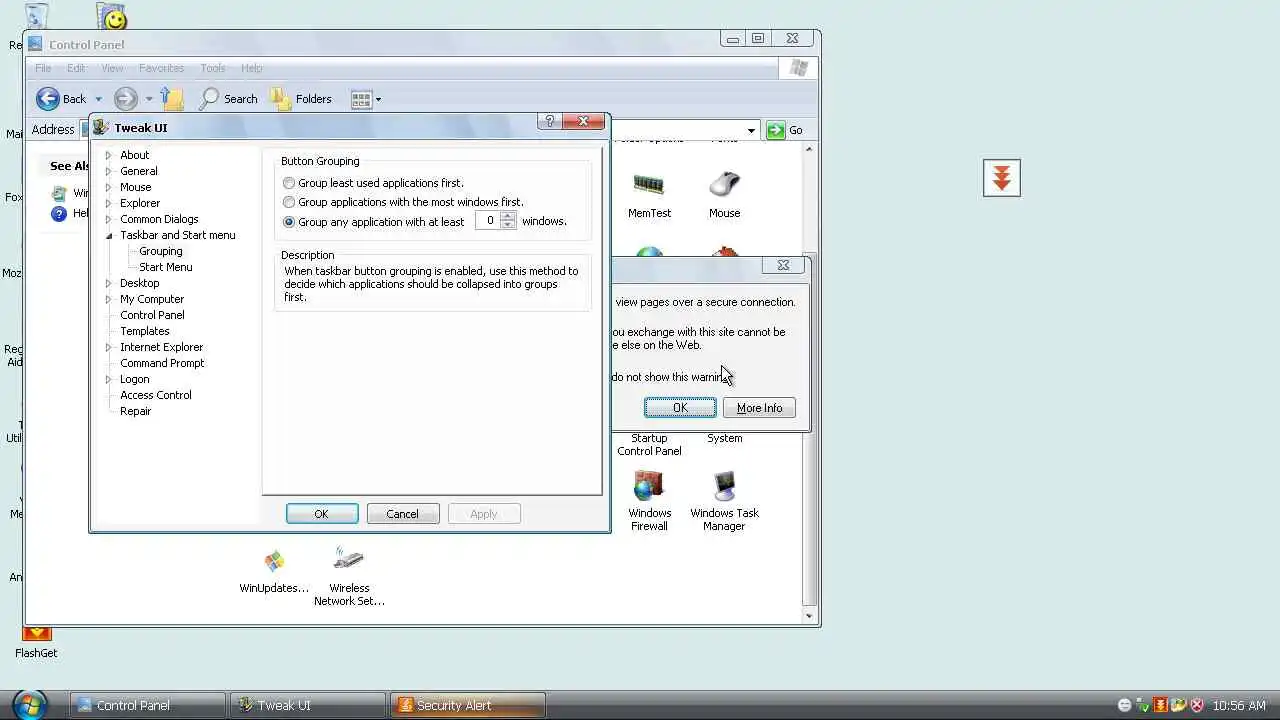Select Repair in the Tweak UI tree
The image size is (1280, 720).
click(x=136, y=411)
